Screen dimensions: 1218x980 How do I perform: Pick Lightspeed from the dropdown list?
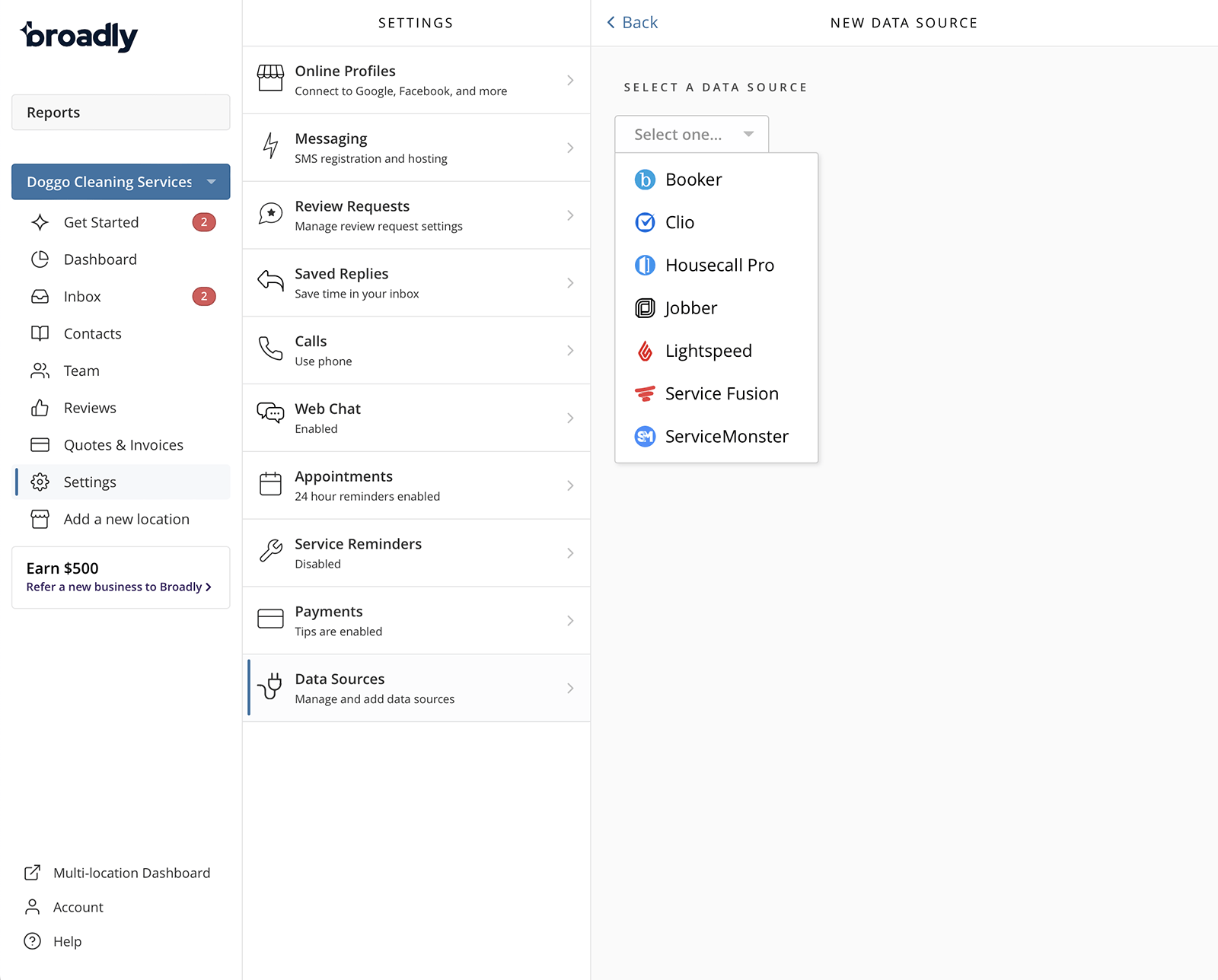click(716, 351)
